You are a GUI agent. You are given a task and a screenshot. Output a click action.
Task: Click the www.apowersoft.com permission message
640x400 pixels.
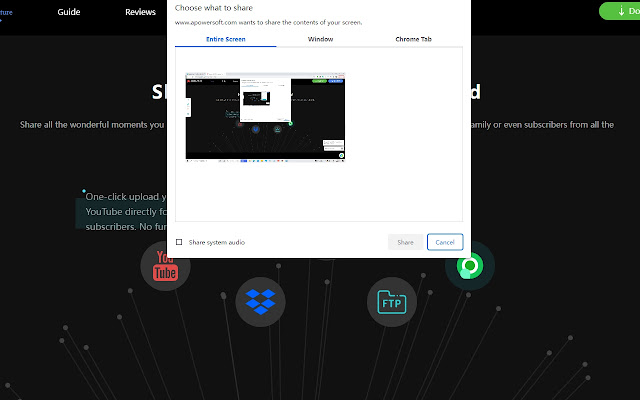coord(268,22)
